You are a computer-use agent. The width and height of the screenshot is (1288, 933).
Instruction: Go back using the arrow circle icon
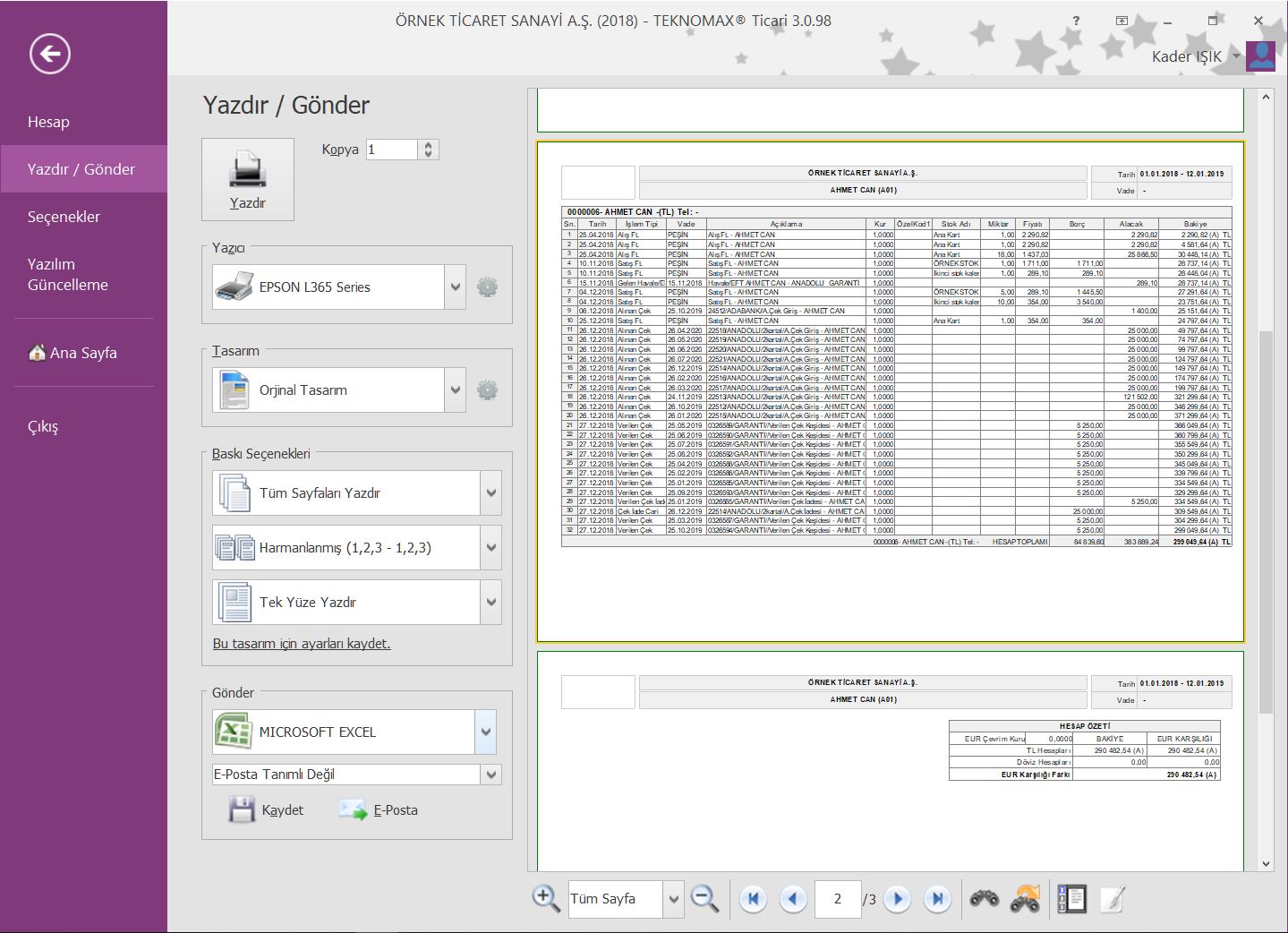click(49, 54)
